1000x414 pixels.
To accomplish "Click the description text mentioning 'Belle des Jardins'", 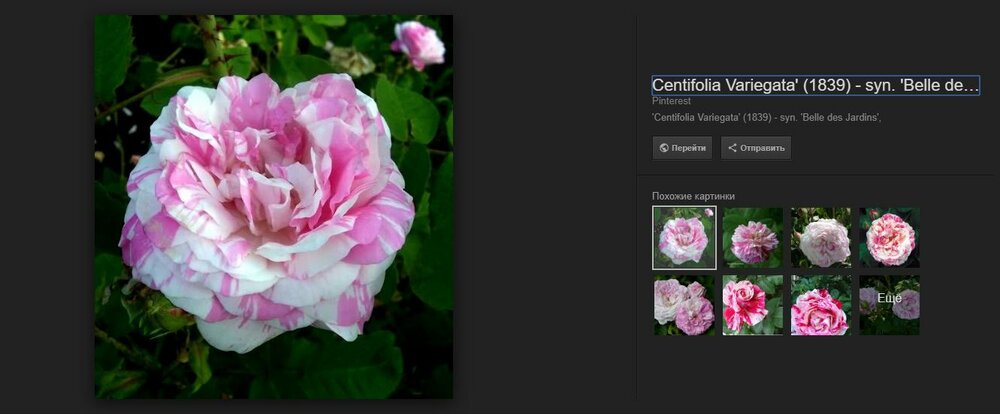I will [x=766, y=117].
